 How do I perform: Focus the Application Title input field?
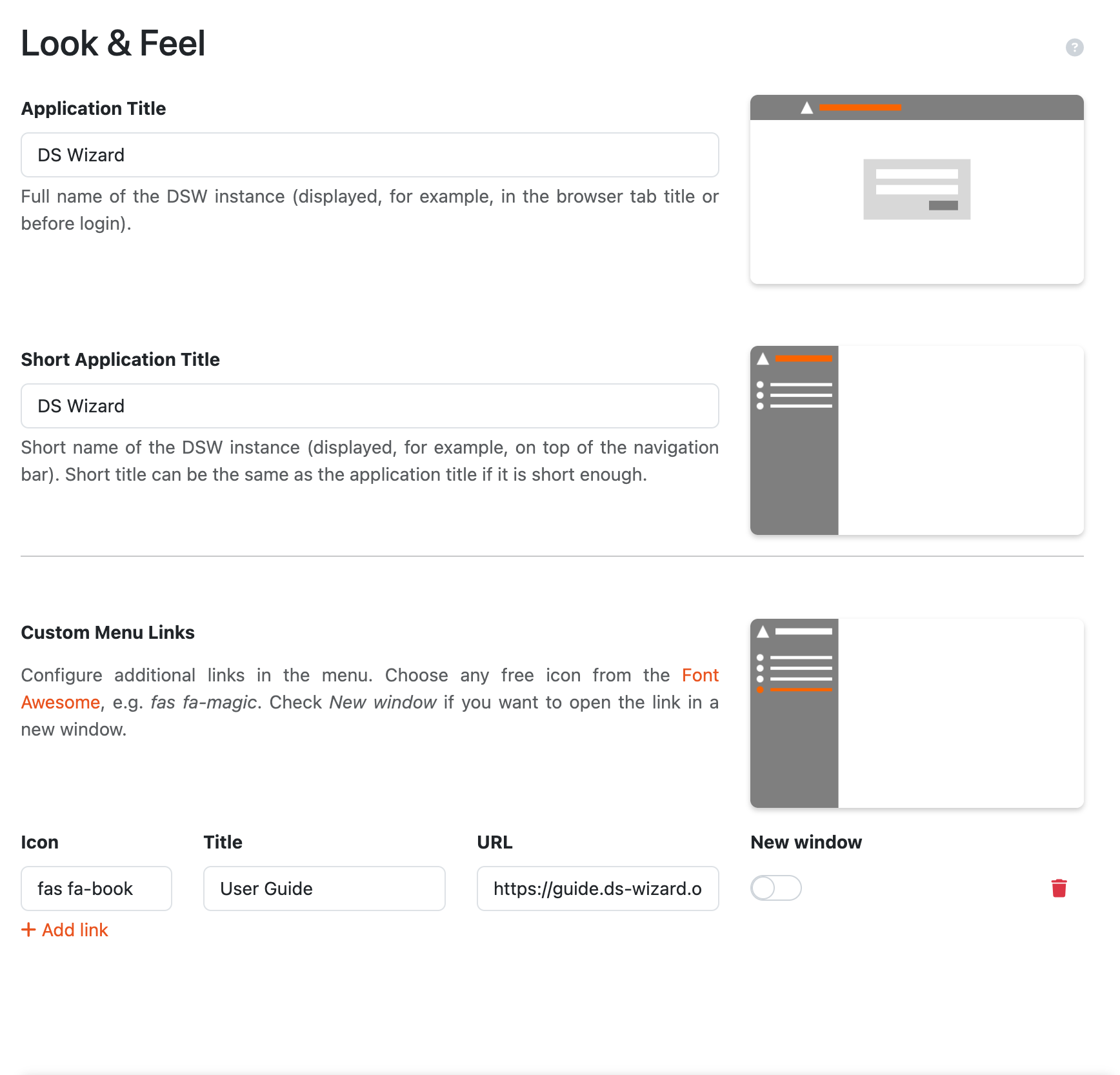pyautogui.click(x=370, y=155)
